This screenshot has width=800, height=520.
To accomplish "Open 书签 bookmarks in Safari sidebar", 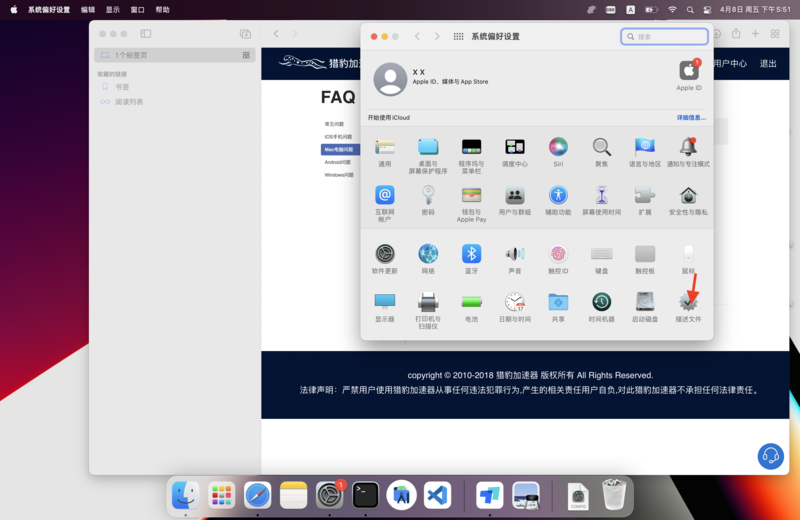I will coord(122,87).
